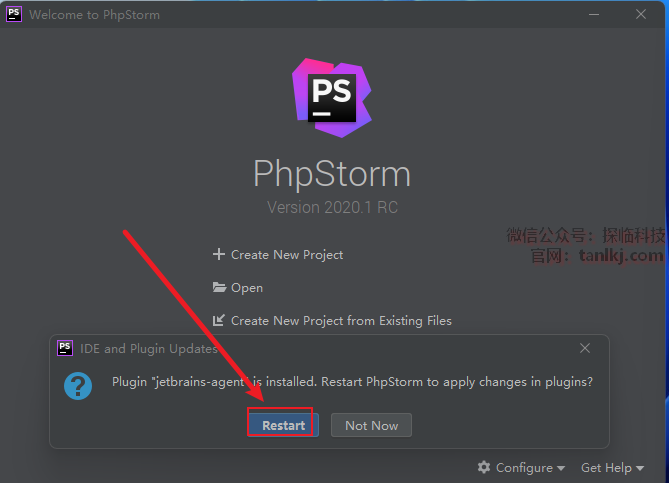Click the folder icon beside Open
Viewport: 669px width, 483px height.
219,288
